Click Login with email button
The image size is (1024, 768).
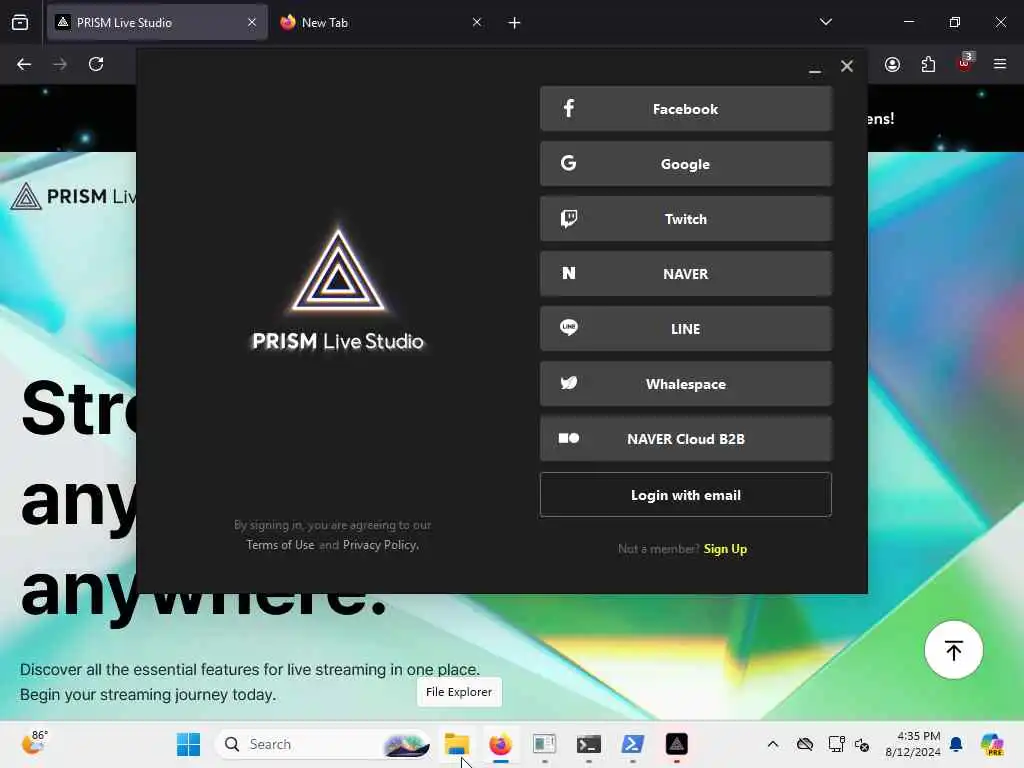pyautogui.click(x=686, y=495)
